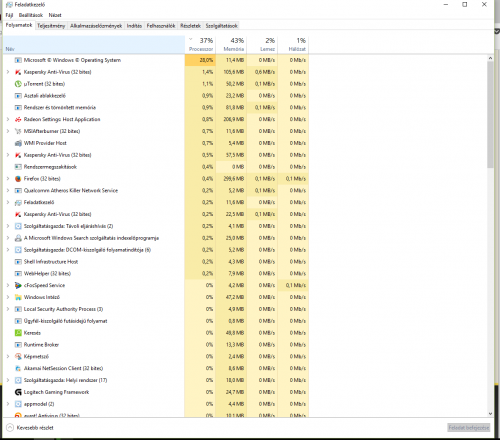Click the Shell Infrastructure Host icon

[18, 262]
